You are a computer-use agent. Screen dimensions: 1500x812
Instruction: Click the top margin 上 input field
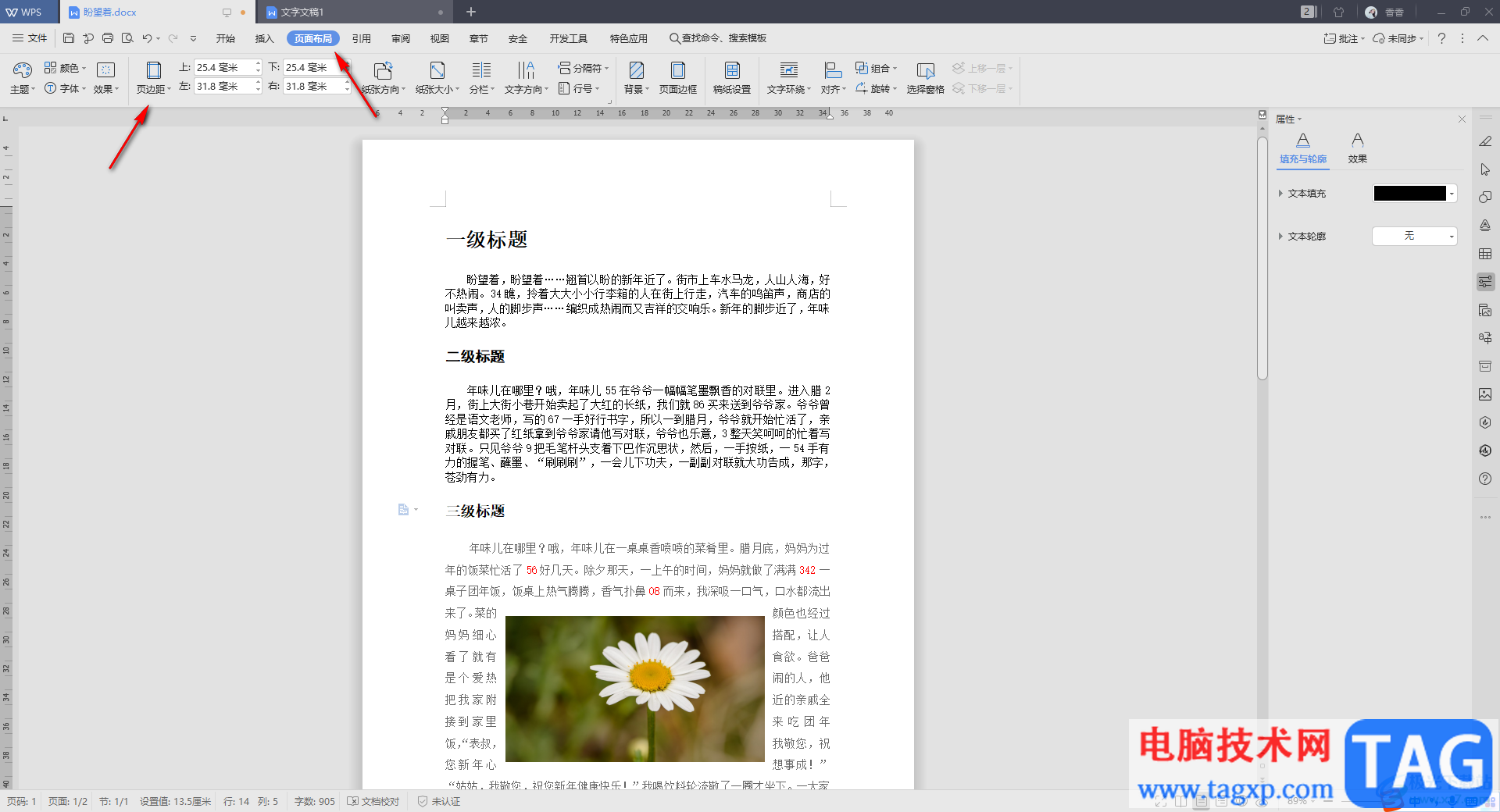point(223,68)
